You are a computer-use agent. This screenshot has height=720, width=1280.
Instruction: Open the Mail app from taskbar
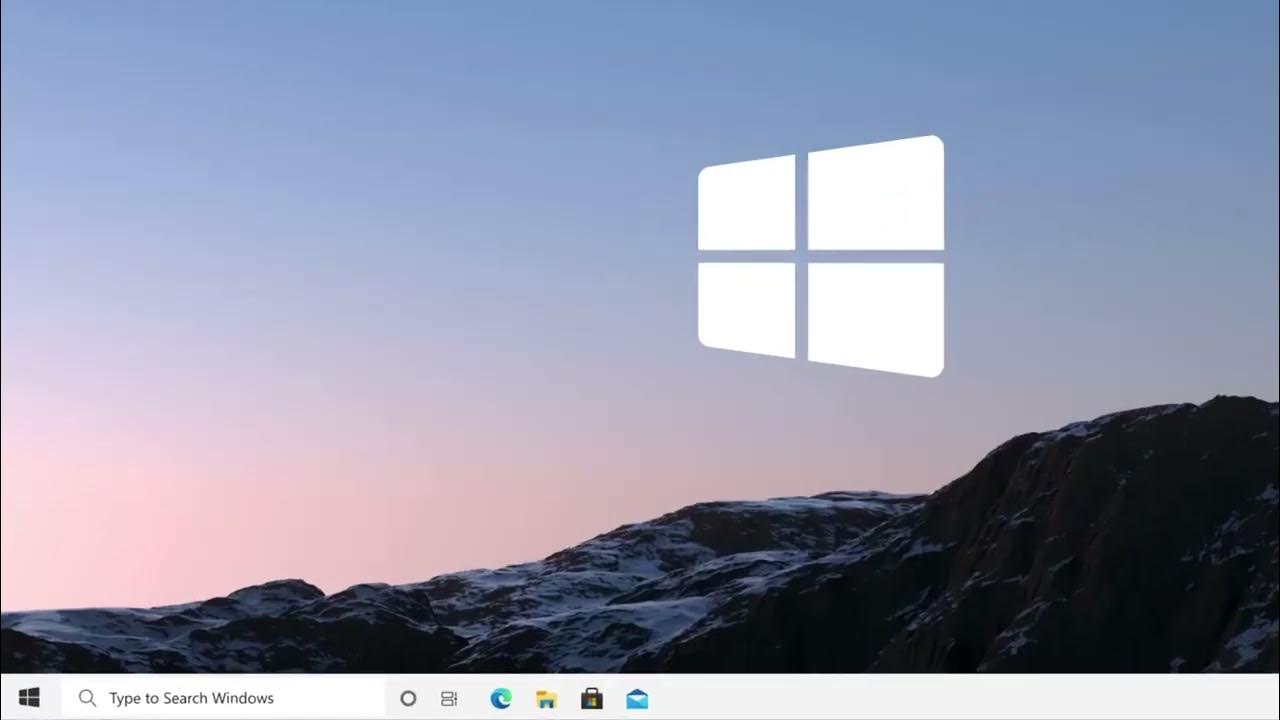coord(637,699)
